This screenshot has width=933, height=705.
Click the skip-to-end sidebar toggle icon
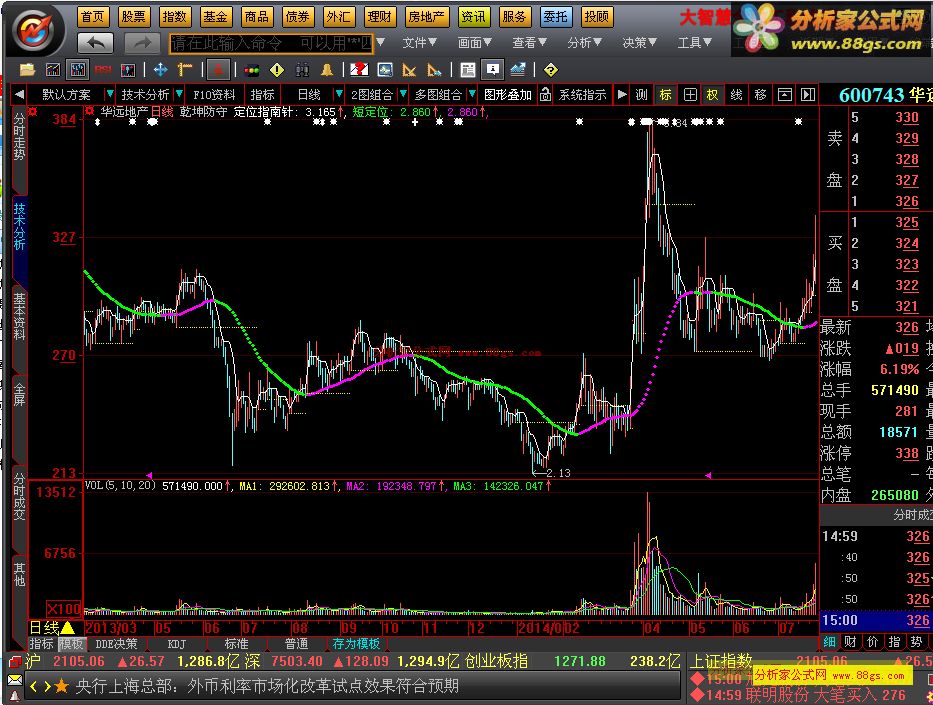807,95
